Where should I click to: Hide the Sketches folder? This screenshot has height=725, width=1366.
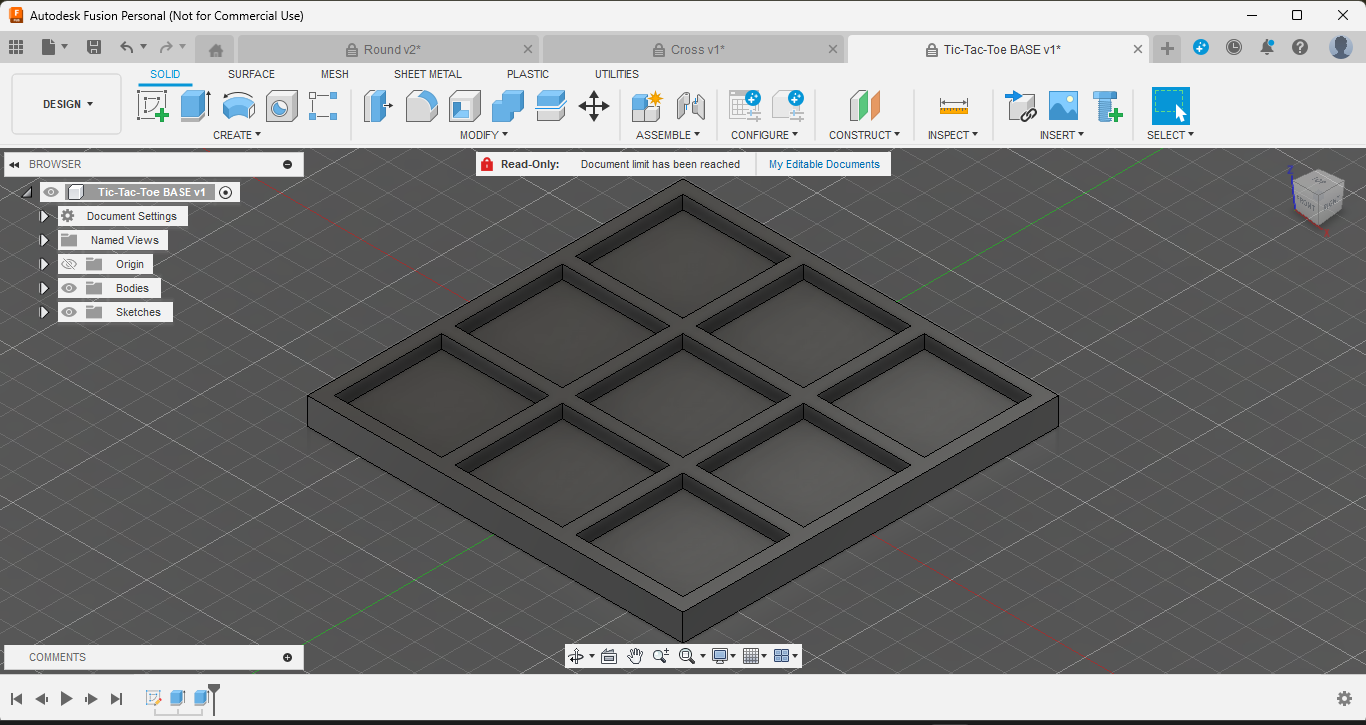pos(68,312)
